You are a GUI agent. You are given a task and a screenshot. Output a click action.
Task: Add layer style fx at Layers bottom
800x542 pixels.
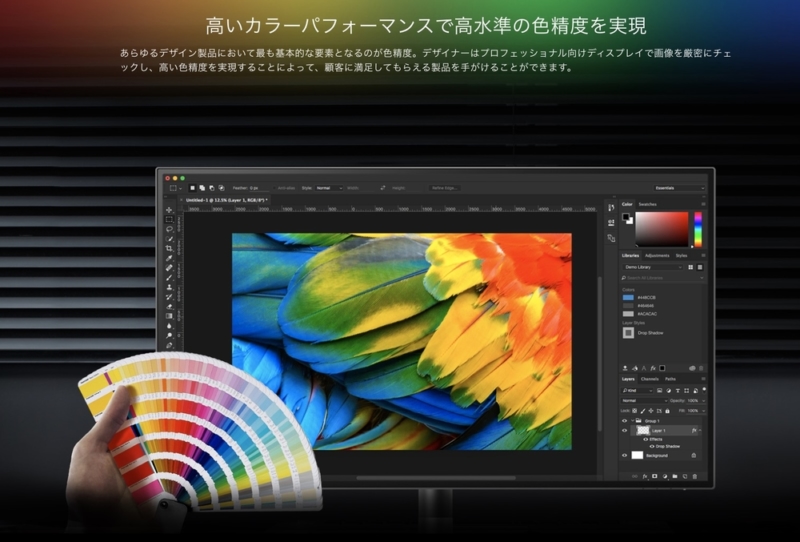point(645,476)
